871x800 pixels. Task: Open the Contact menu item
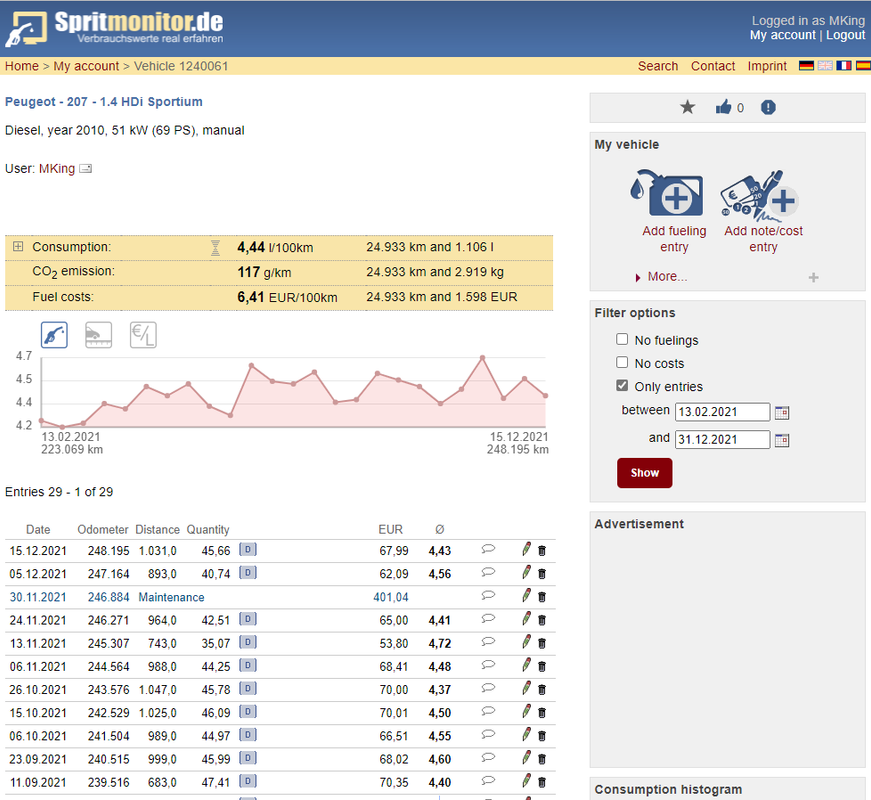(x=713, y=66)
